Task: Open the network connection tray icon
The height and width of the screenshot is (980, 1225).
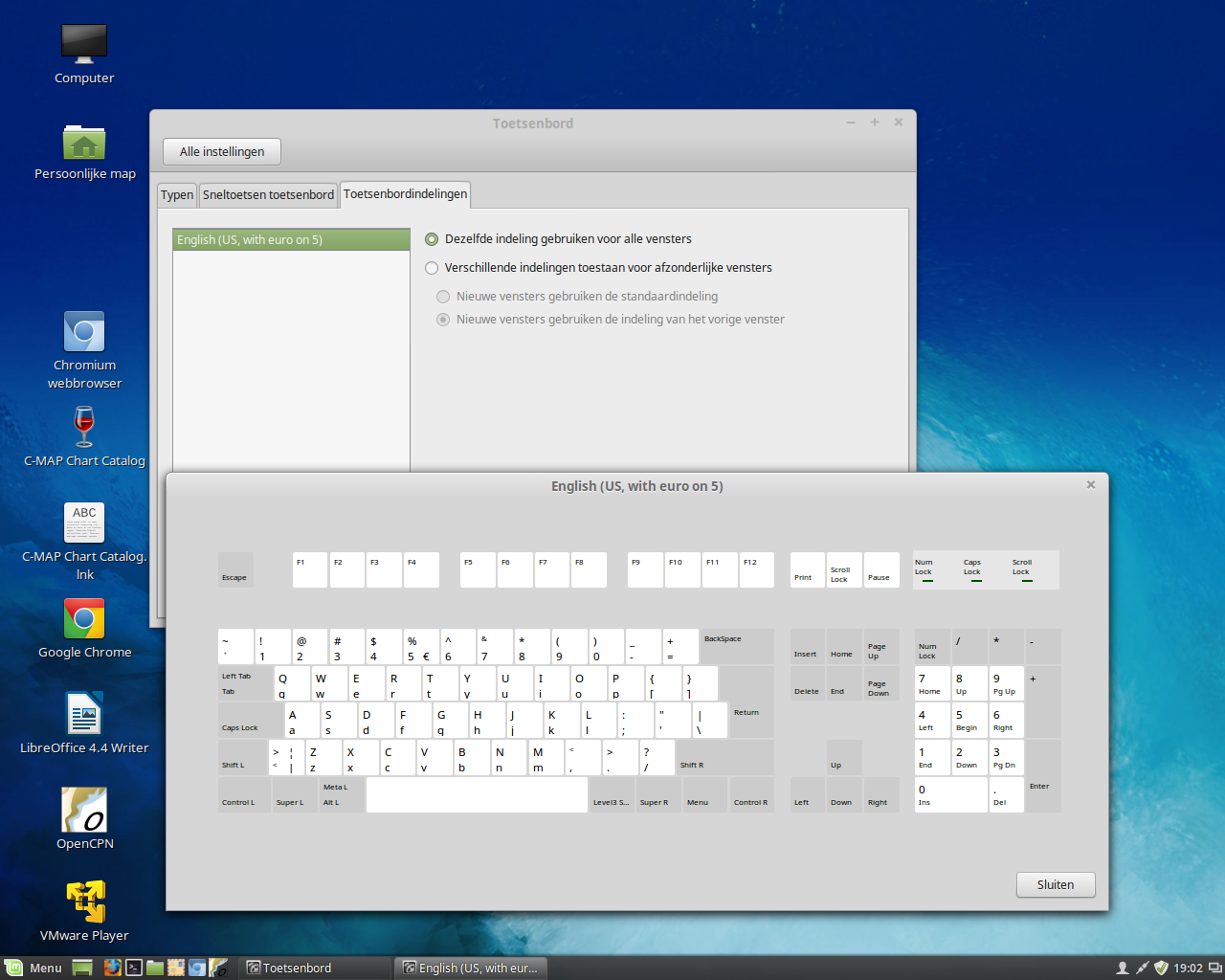Action: (x=1142, y=968)
